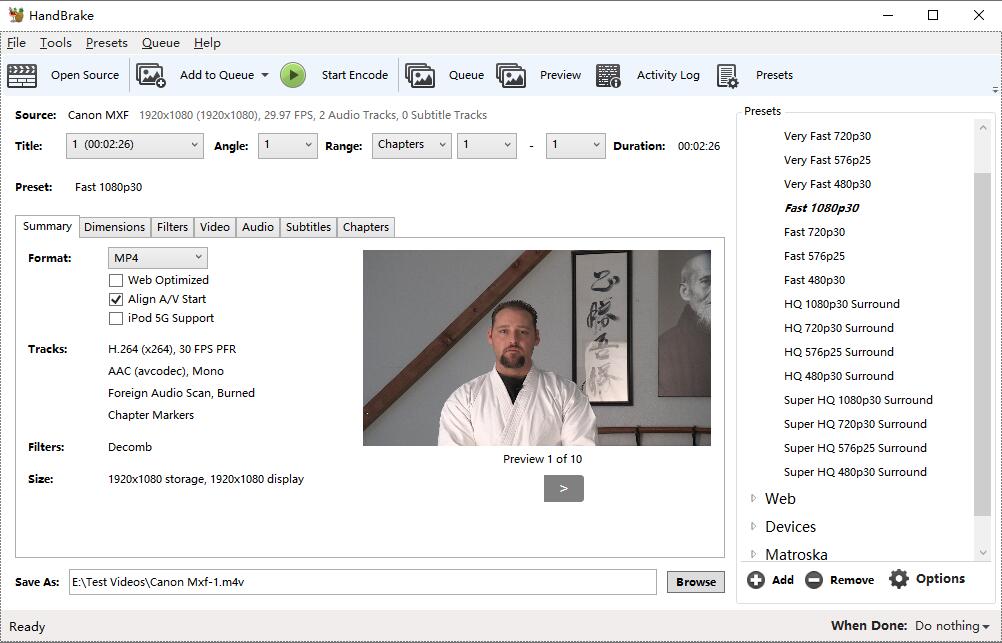Uncheck Align A/V Start
The height and width of the screenshot is (643, 1002).
point(116,299)
